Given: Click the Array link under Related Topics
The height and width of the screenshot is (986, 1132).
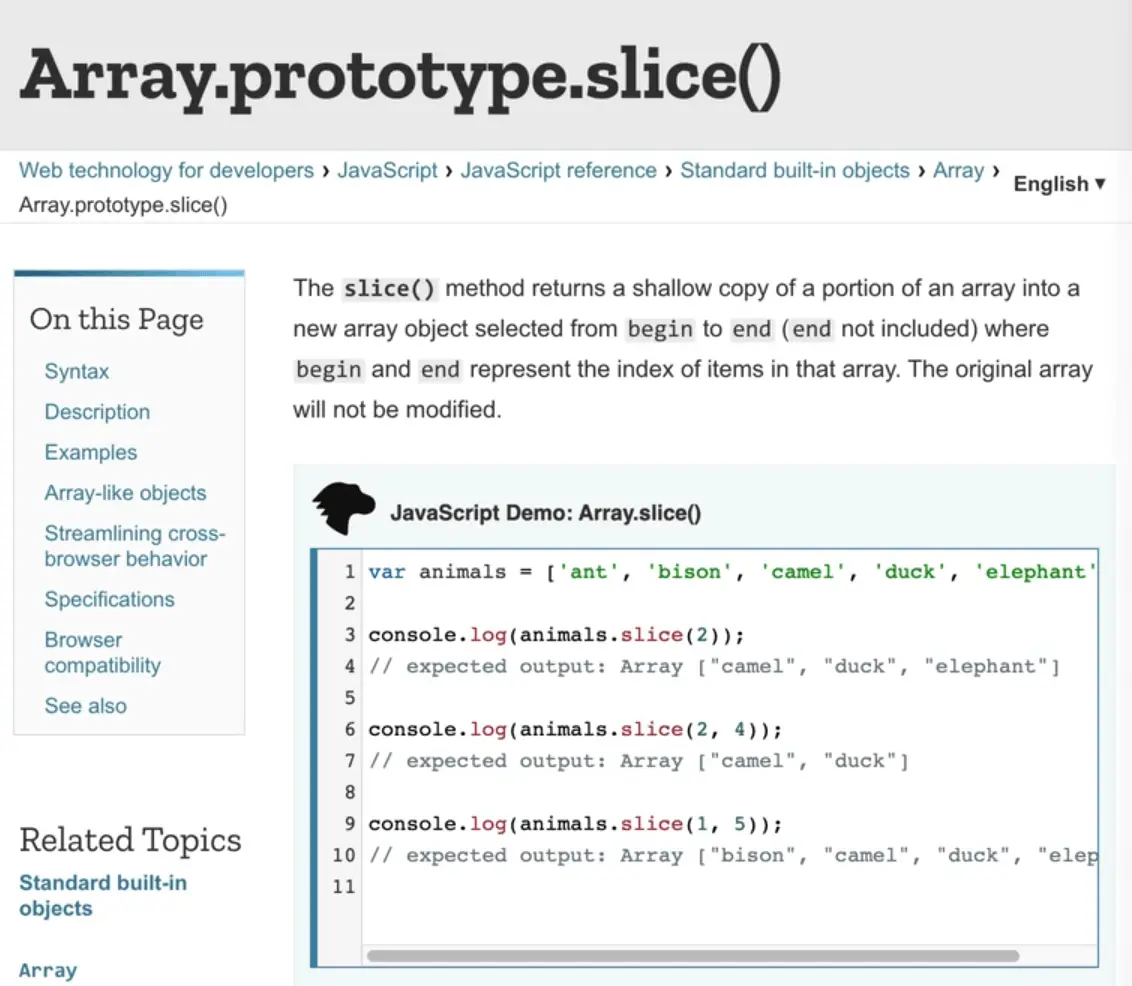Looking at the screenshot, I should point(48,970).
